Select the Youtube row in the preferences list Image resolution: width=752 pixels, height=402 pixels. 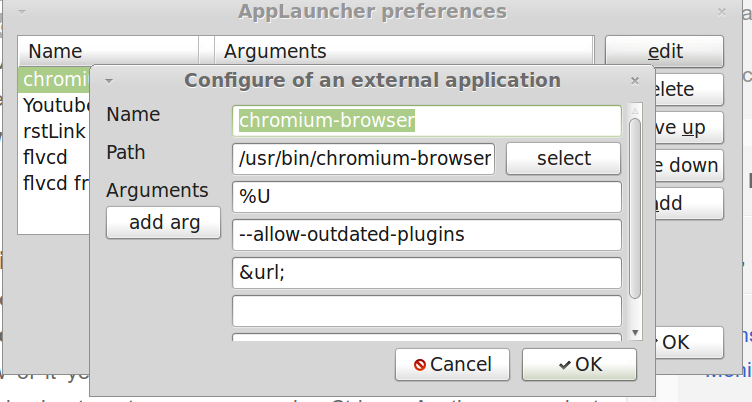click(54, 105)
